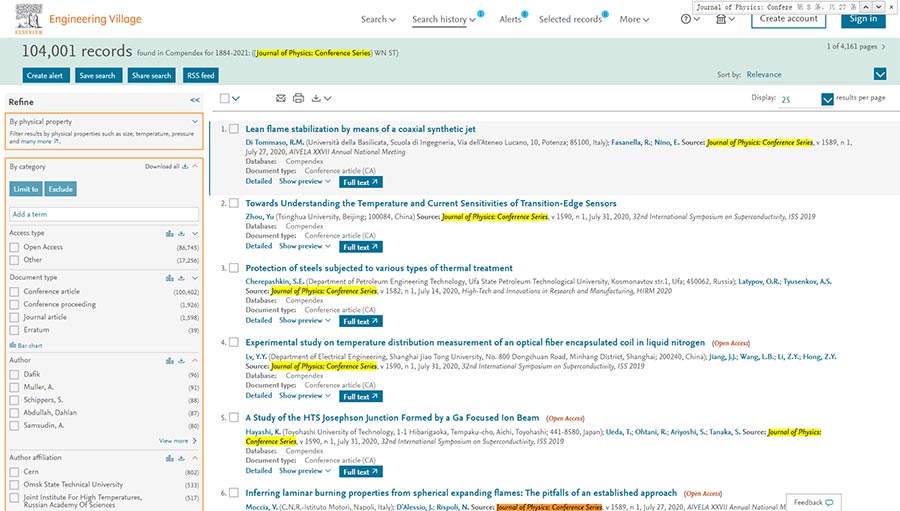Click the Create alert button
900x511 pixels.
(x=45, y=75)
